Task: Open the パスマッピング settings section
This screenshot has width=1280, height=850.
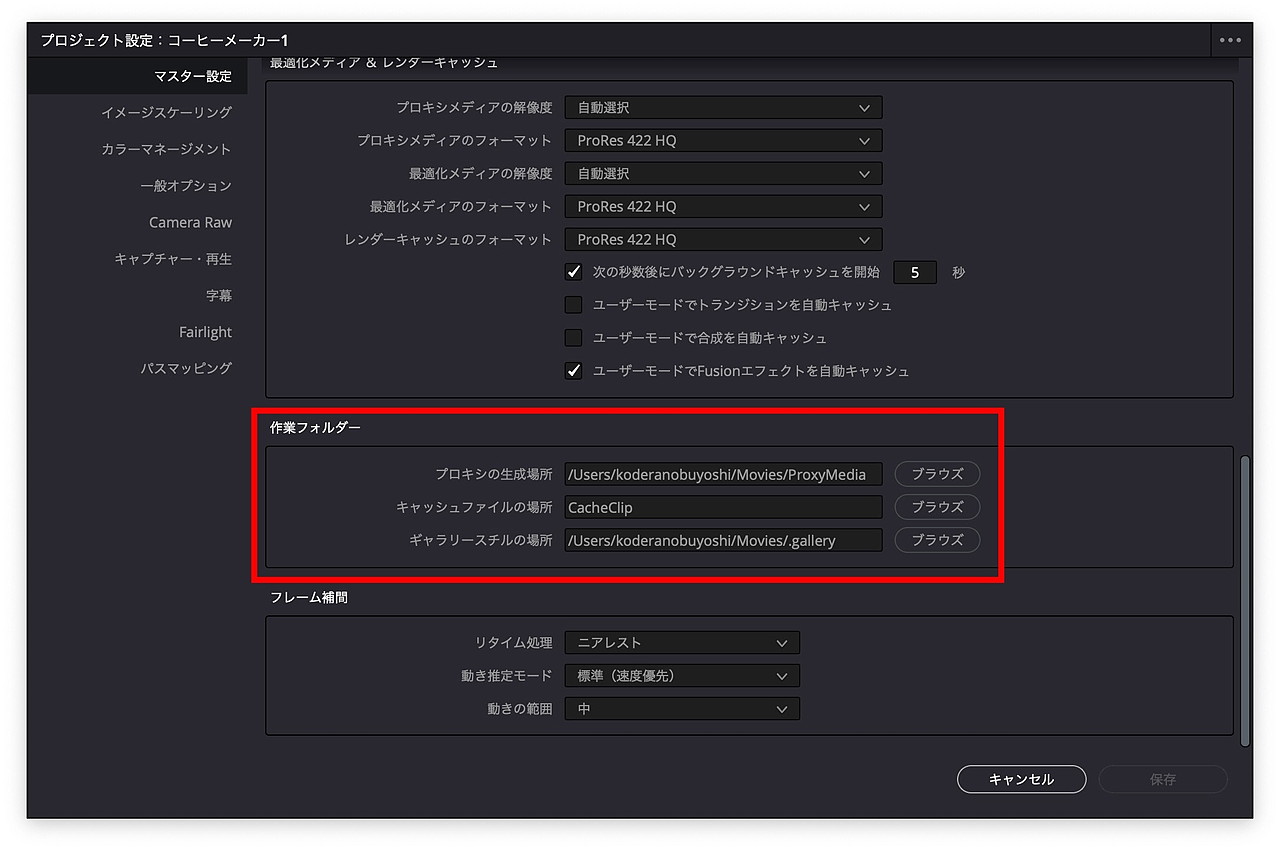Action: coord(188,367)
